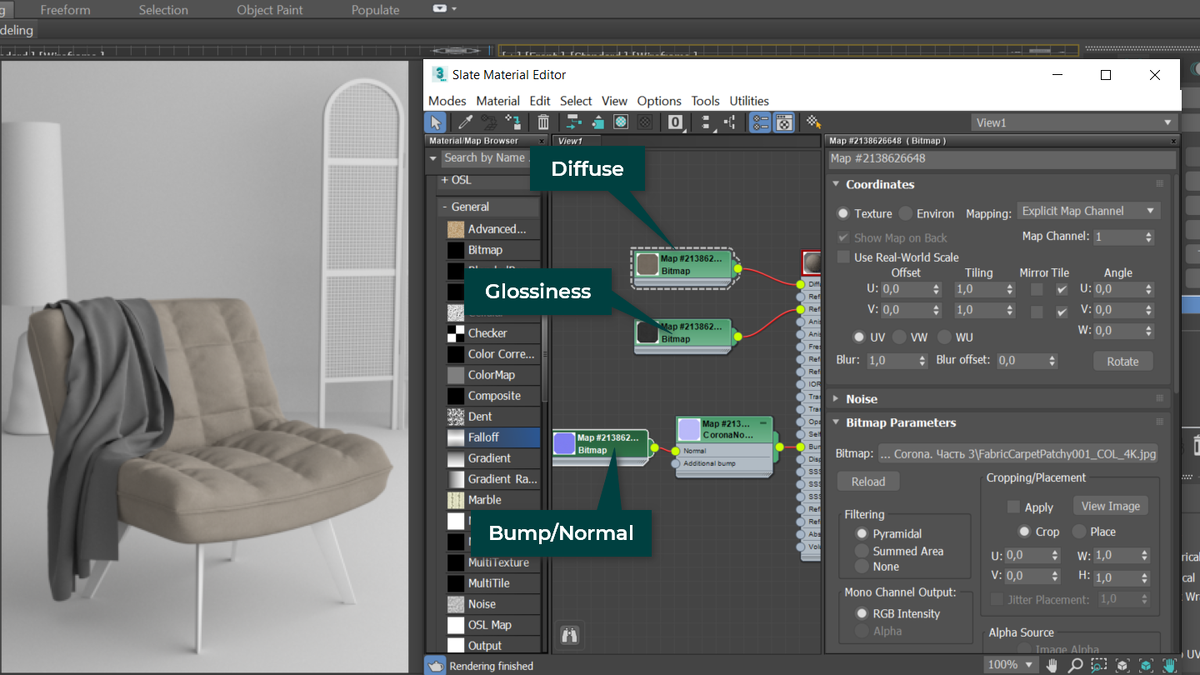The width and height of the screenshot is (1200, 675).
Task: Open the Options menu
Action: (x=659, y=101)
